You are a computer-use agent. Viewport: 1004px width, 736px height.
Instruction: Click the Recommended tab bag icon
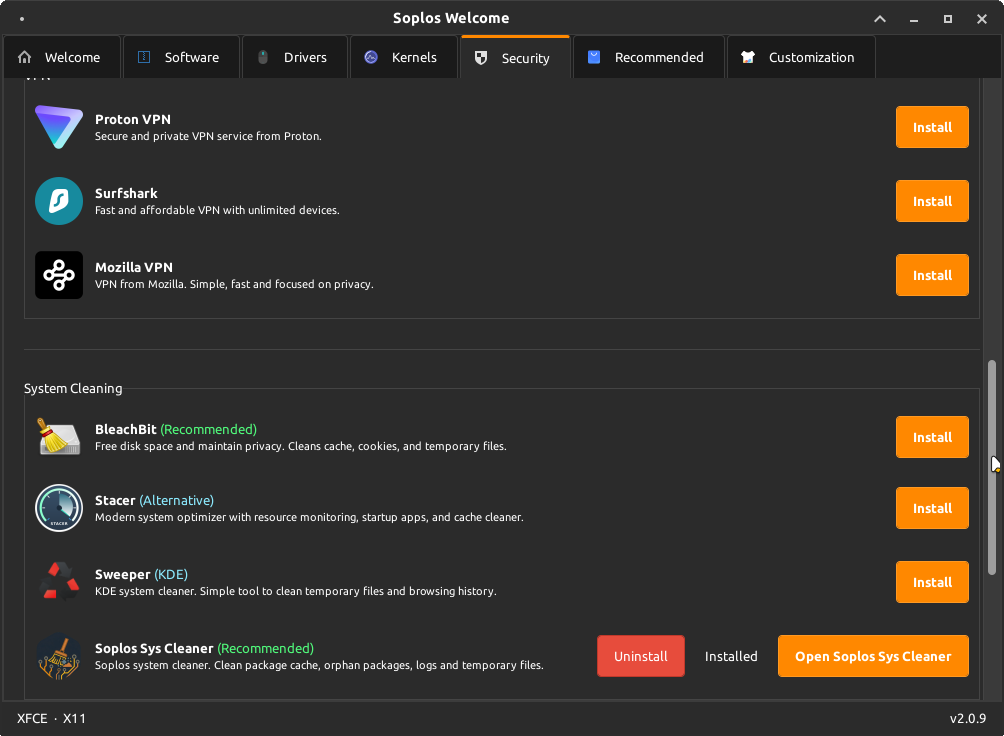(594, 57)
